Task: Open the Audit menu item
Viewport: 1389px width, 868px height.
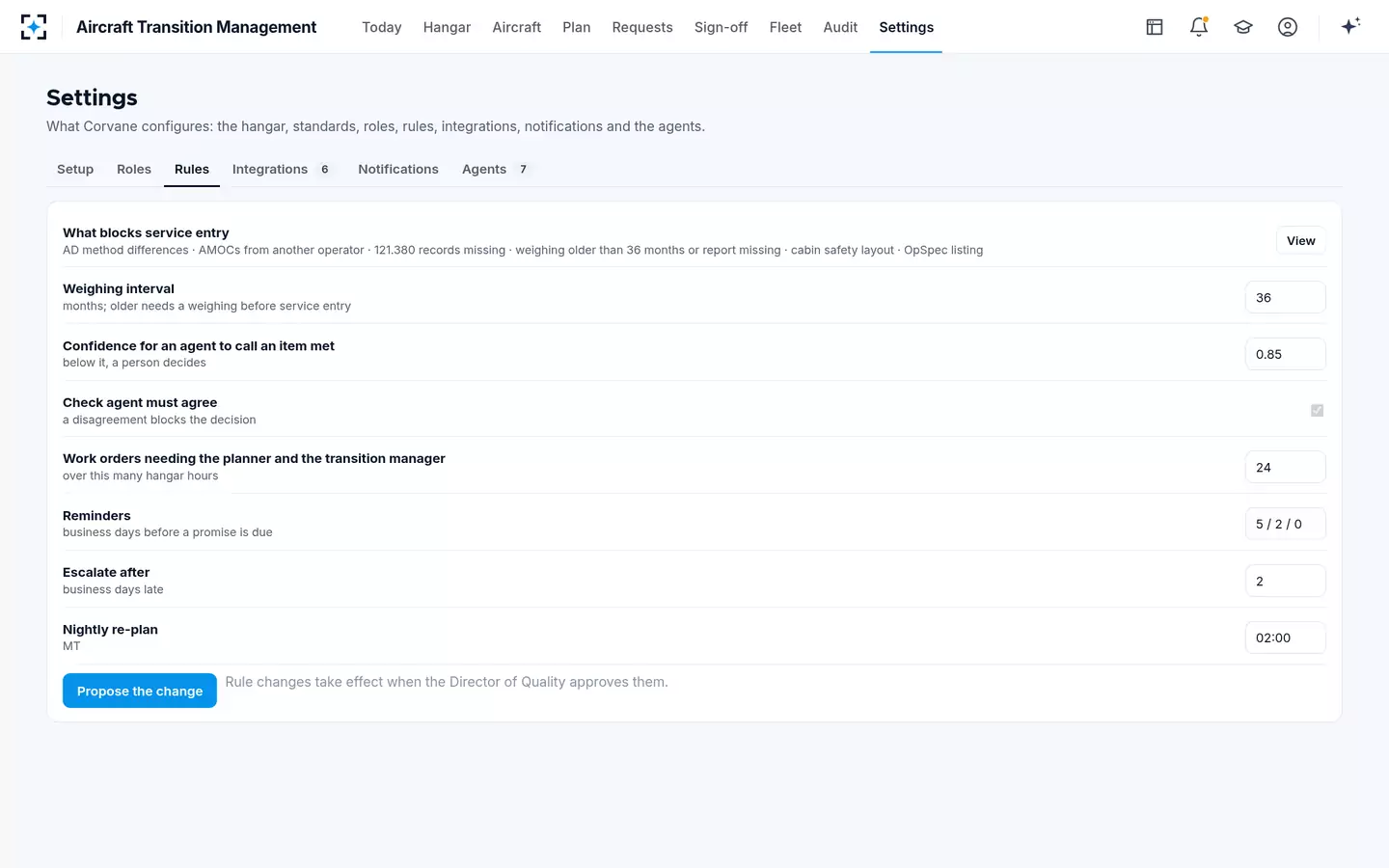Action: 840,27
